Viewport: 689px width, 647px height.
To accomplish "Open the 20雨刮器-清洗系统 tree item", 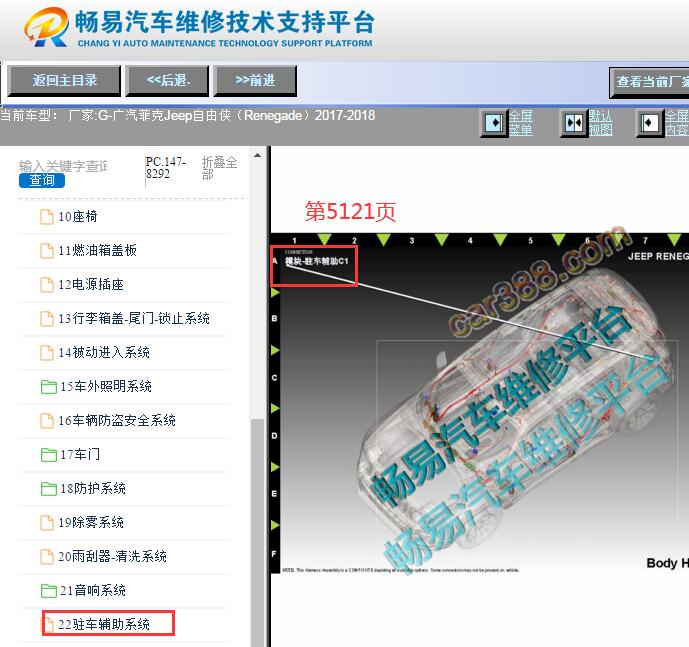I will coord(112,556).
